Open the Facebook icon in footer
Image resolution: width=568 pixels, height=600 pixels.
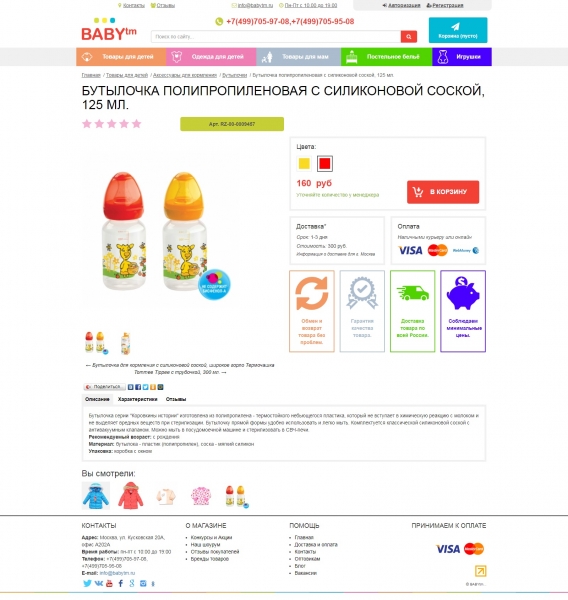(x=121, y=583)
